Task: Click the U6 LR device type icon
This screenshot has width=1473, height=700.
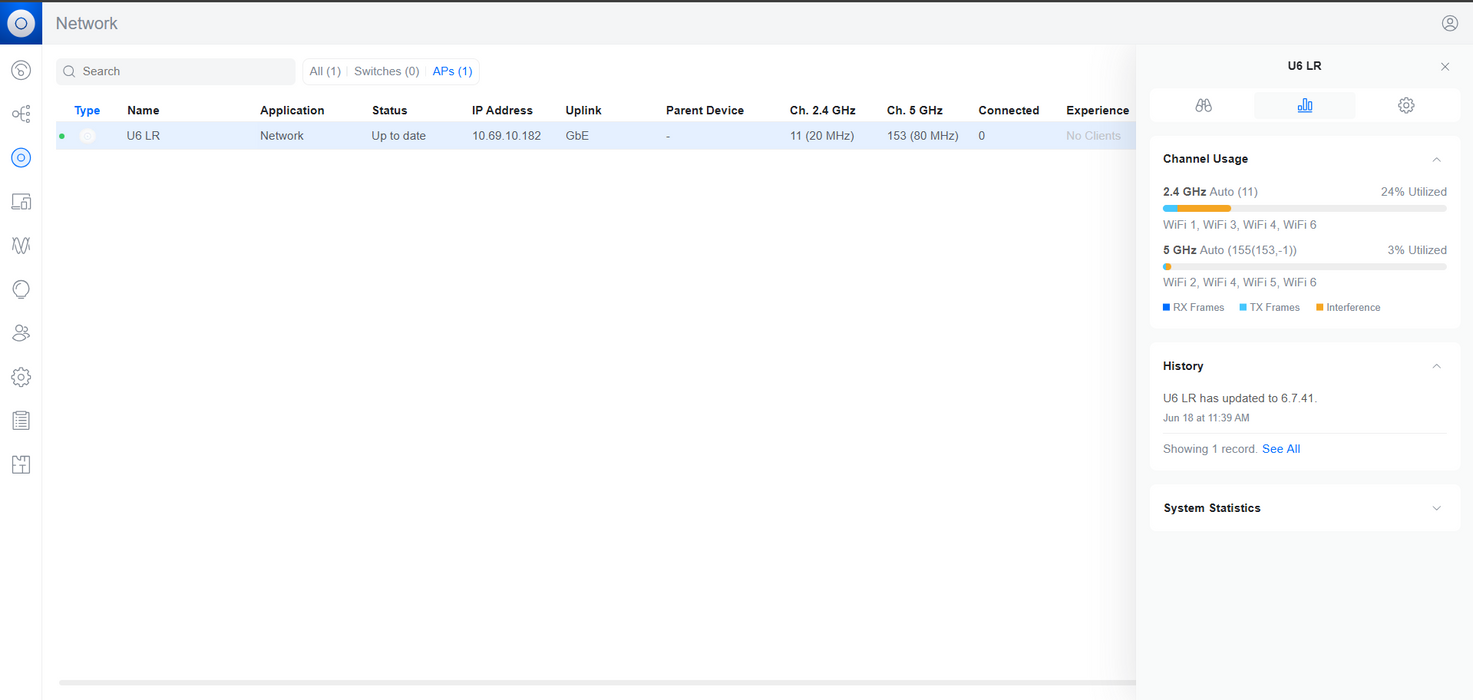Action: tap(87, 136)
